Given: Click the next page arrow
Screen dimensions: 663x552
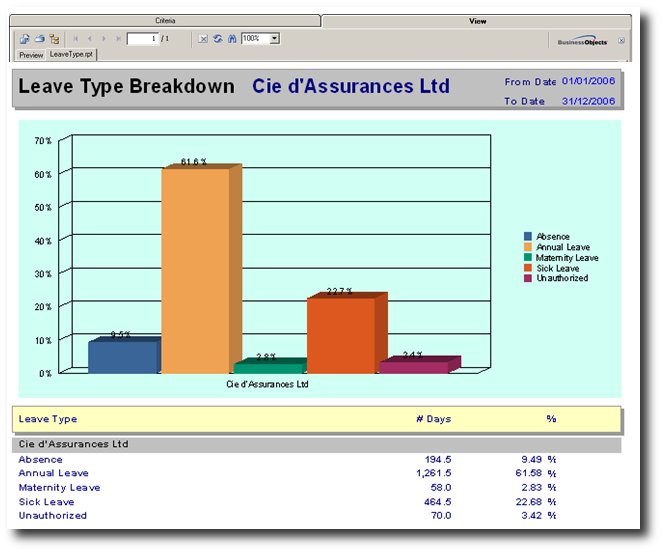Looking at the screenshot, I should pos(104,39).
